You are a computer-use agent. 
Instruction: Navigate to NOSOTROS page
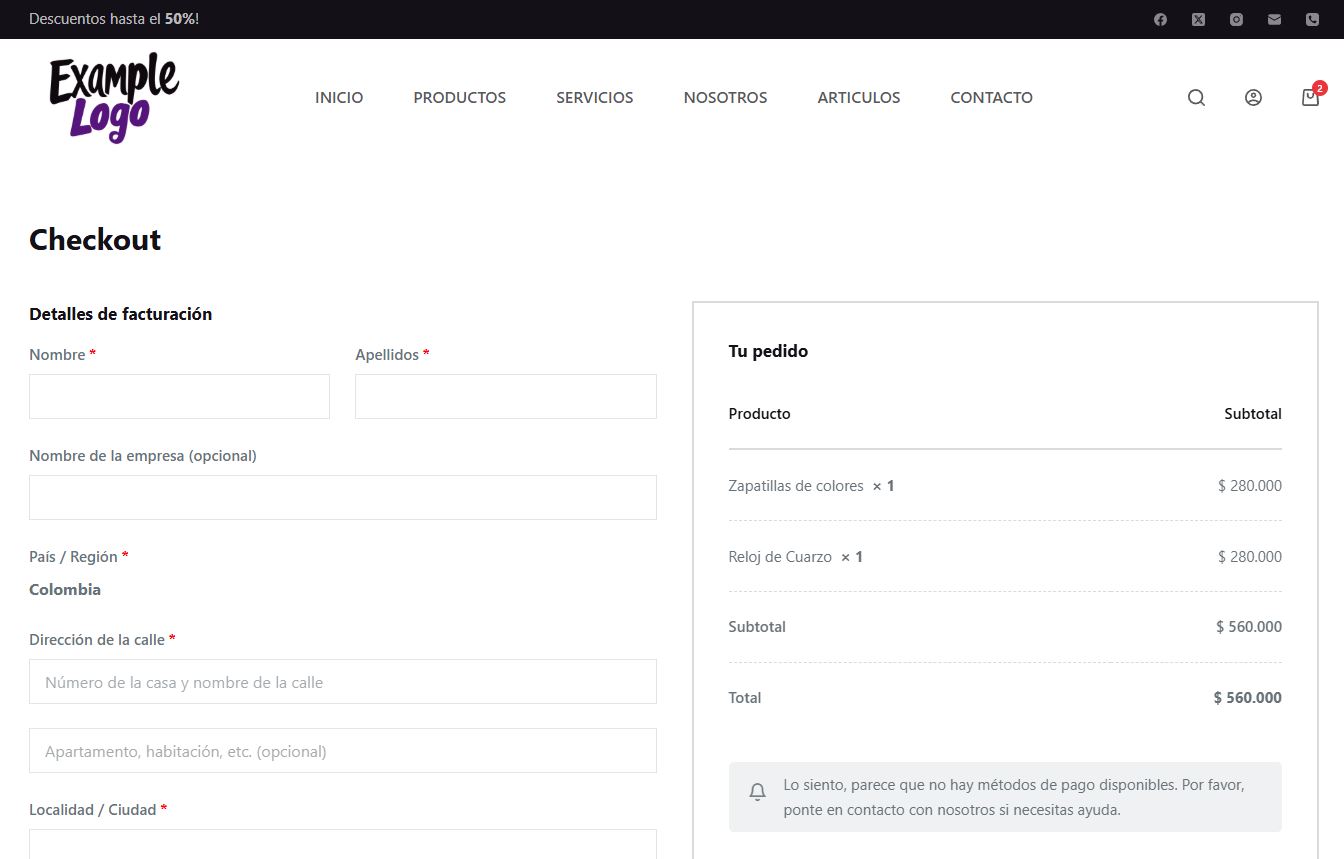coord(725,97)
